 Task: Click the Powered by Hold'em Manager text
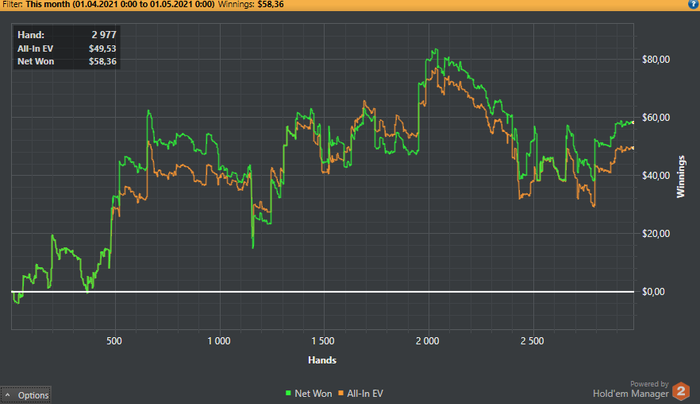point(630,390)
